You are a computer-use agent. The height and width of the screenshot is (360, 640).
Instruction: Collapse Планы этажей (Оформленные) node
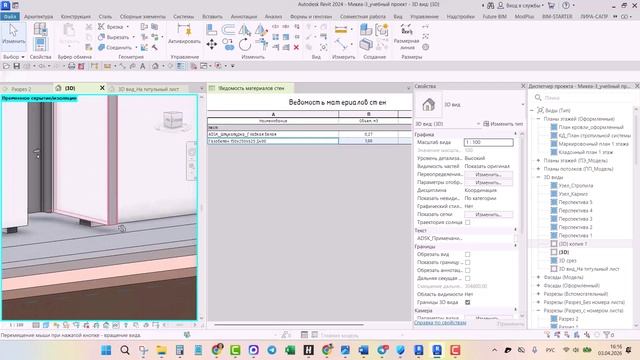click(538, 119)
